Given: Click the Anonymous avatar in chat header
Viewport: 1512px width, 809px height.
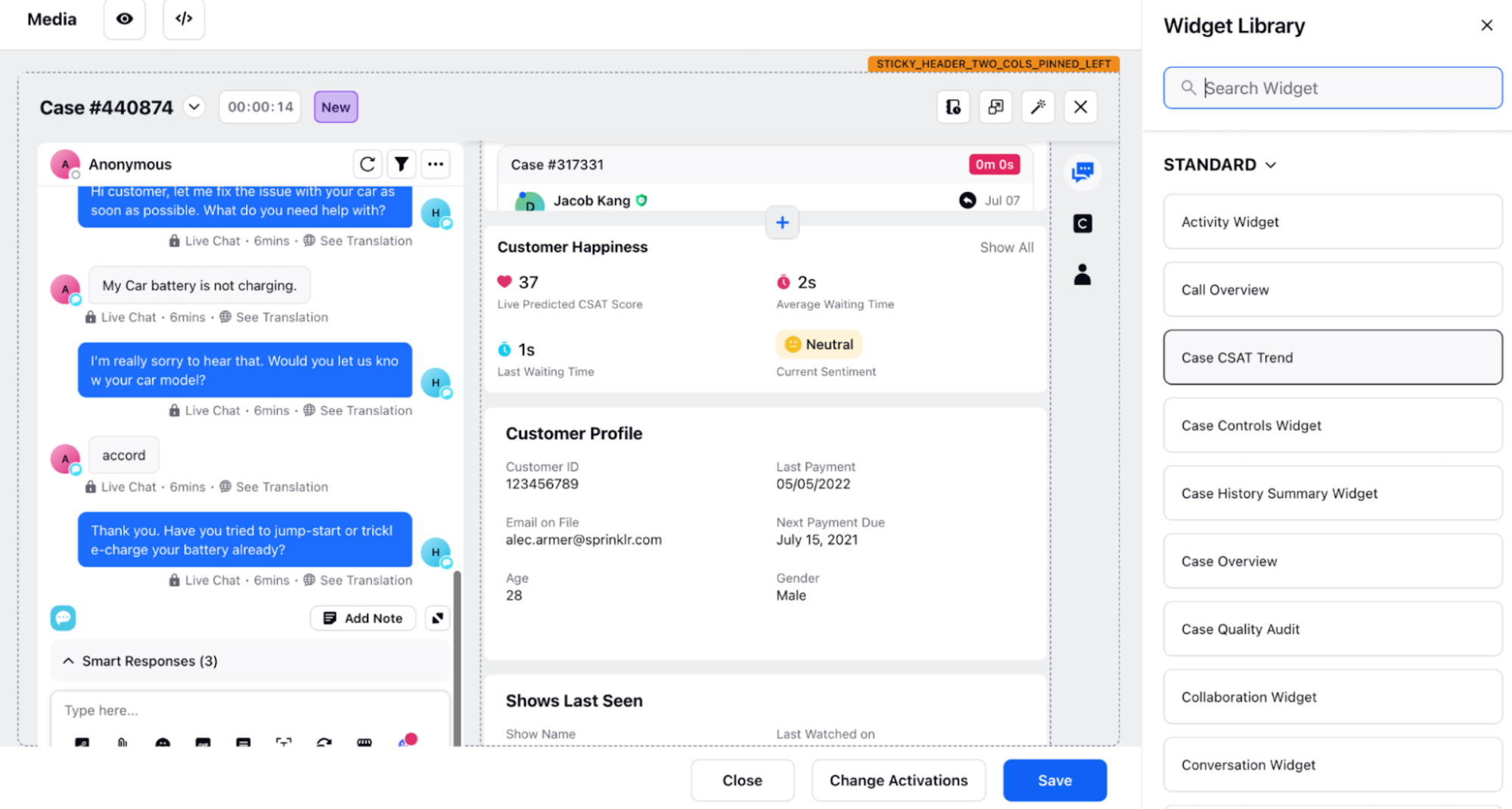Looking at the screenshot, I should 65,164.
